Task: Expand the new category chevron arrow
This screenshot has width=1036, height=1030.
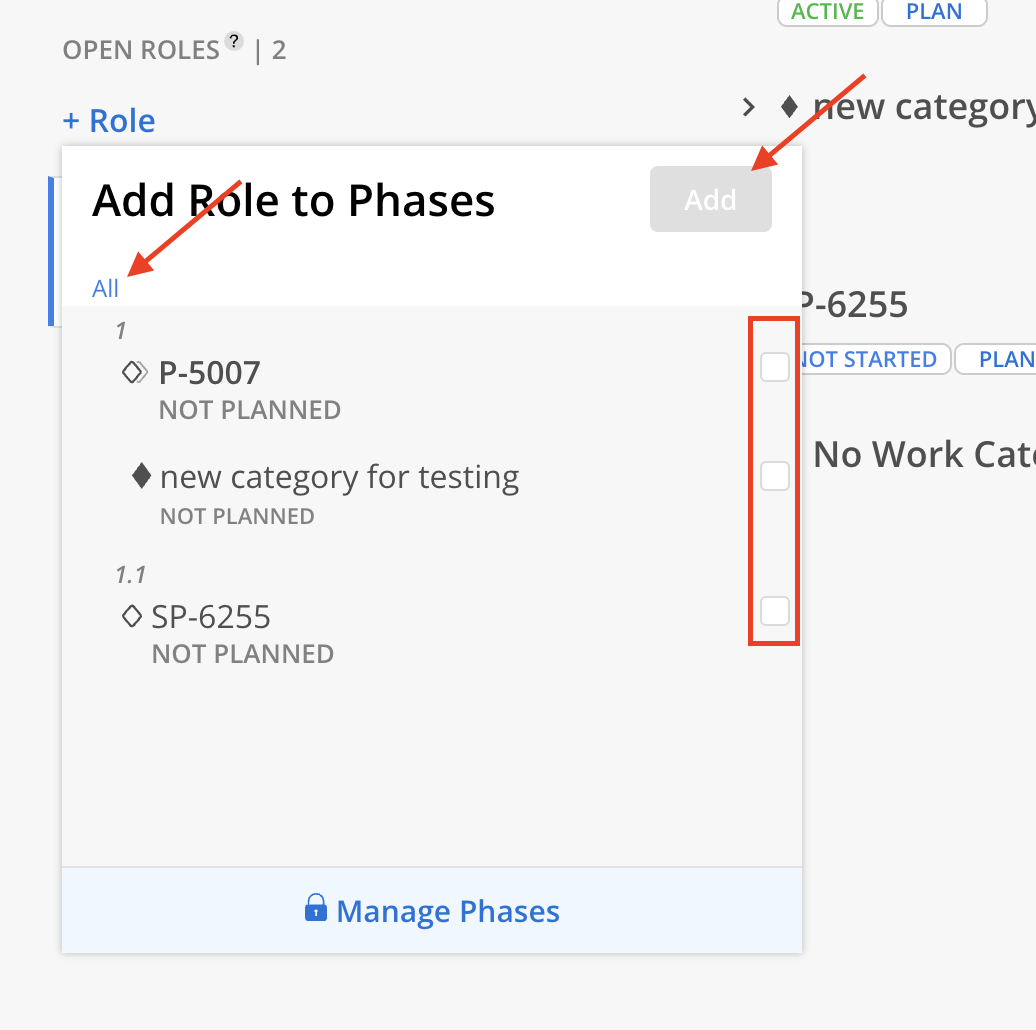Action: point(748,107)
